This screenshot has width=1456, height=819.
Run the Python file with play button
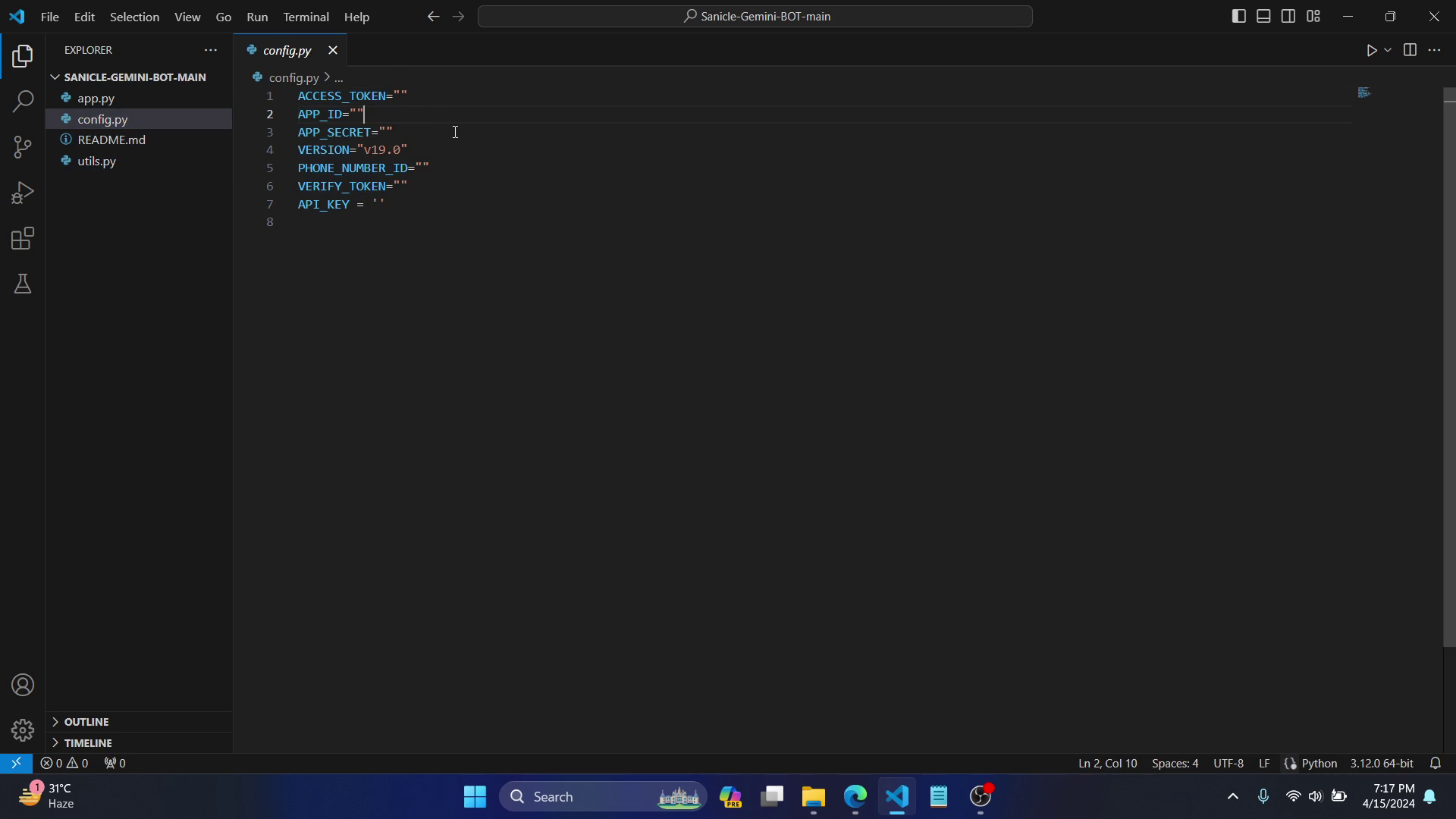pos(1371,50)
